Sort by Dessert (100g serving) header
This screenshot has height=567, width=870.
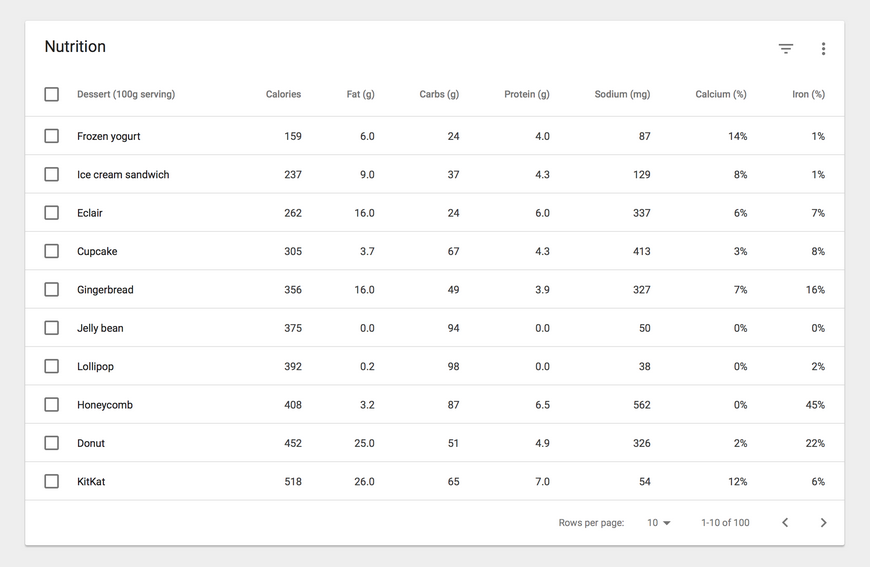click(x=126, y=94)
